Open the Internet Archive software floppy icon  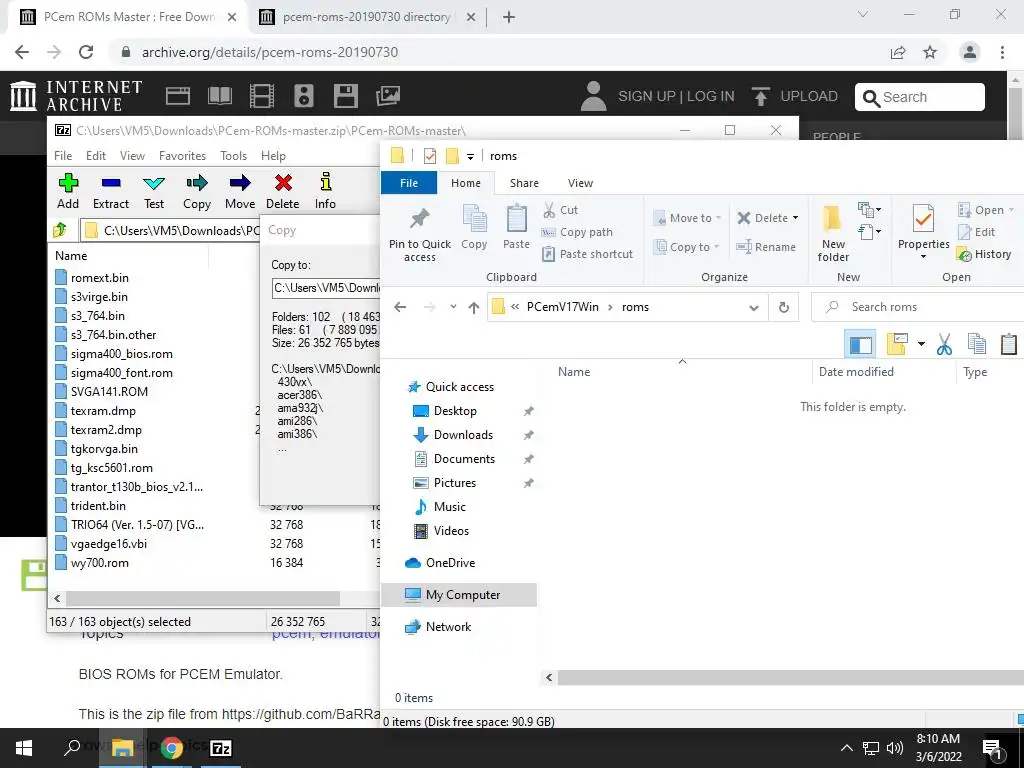[x=345, y=96]
